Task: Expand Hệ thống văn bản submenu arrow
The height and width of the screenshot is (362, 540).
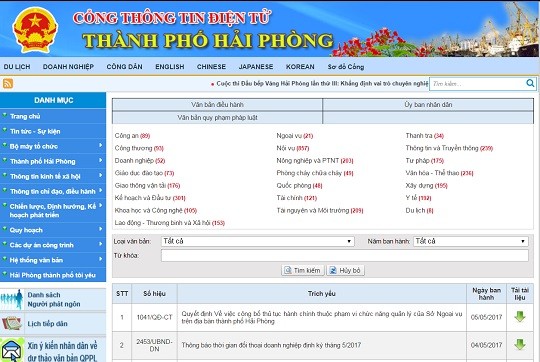Action: tap(100, 259)
